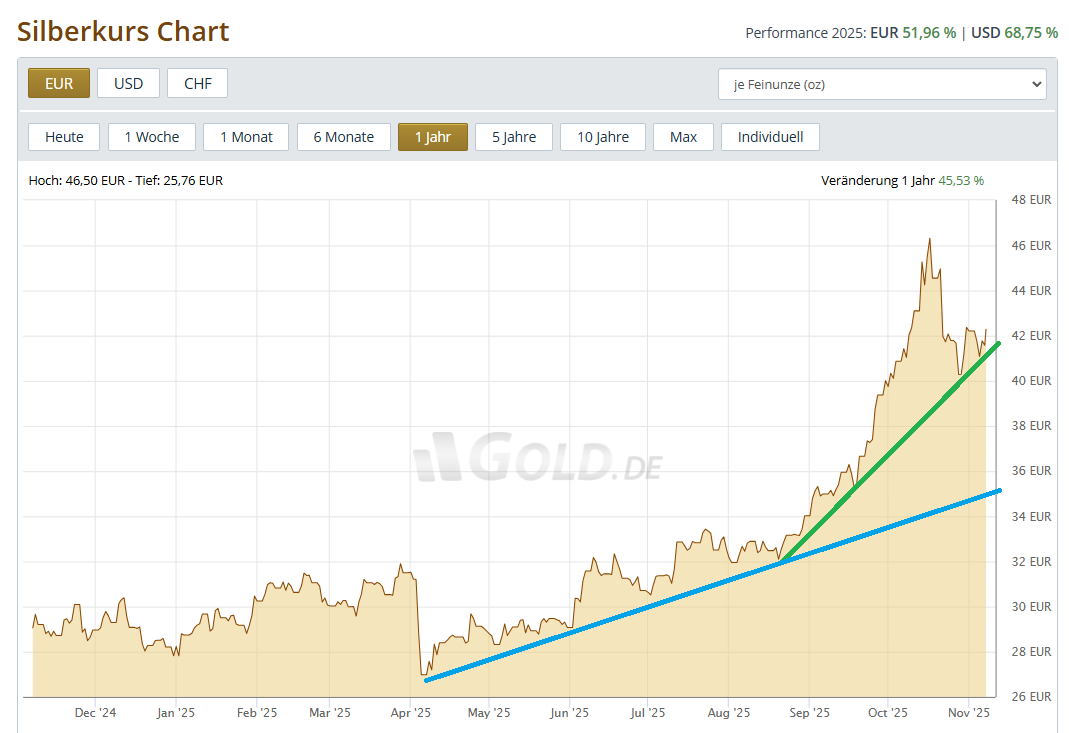Screen dimensions: 1069x733
Task: Switch currency to CHF
Action: [x=197, y=83]
